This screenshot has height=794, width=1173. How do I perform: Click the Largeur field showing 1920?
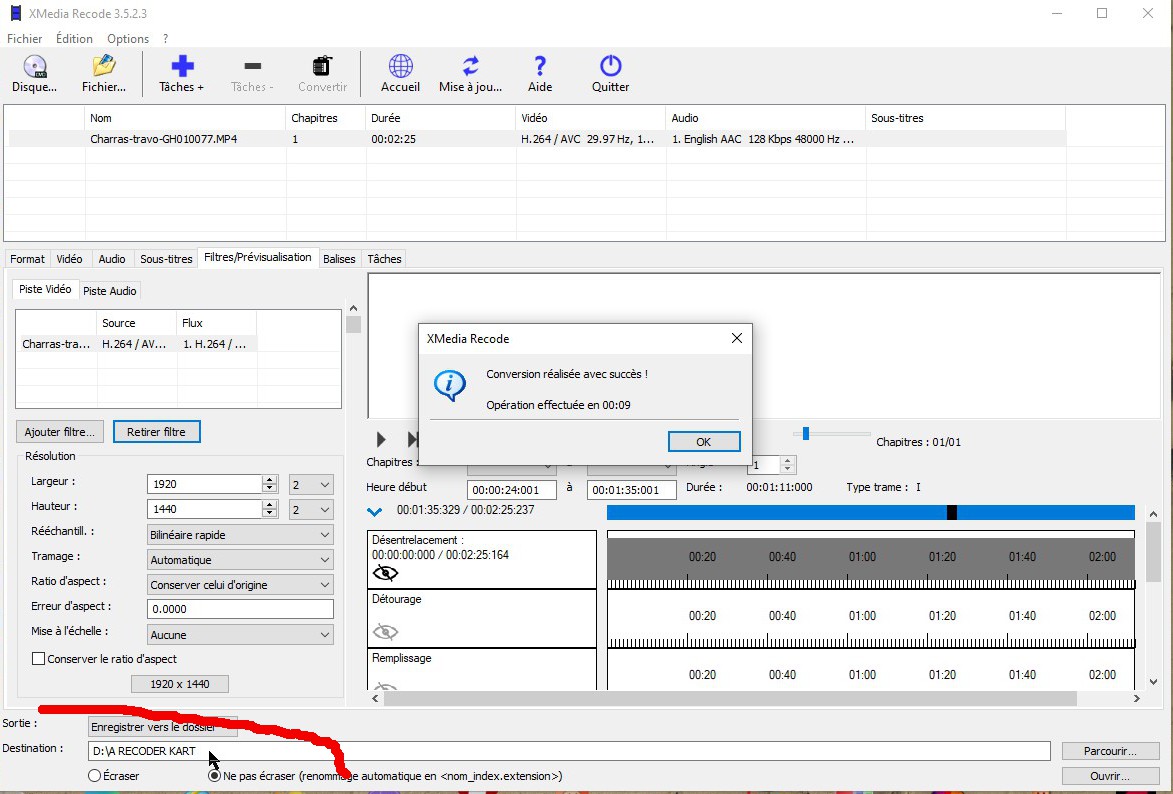[x=205, y=484]
